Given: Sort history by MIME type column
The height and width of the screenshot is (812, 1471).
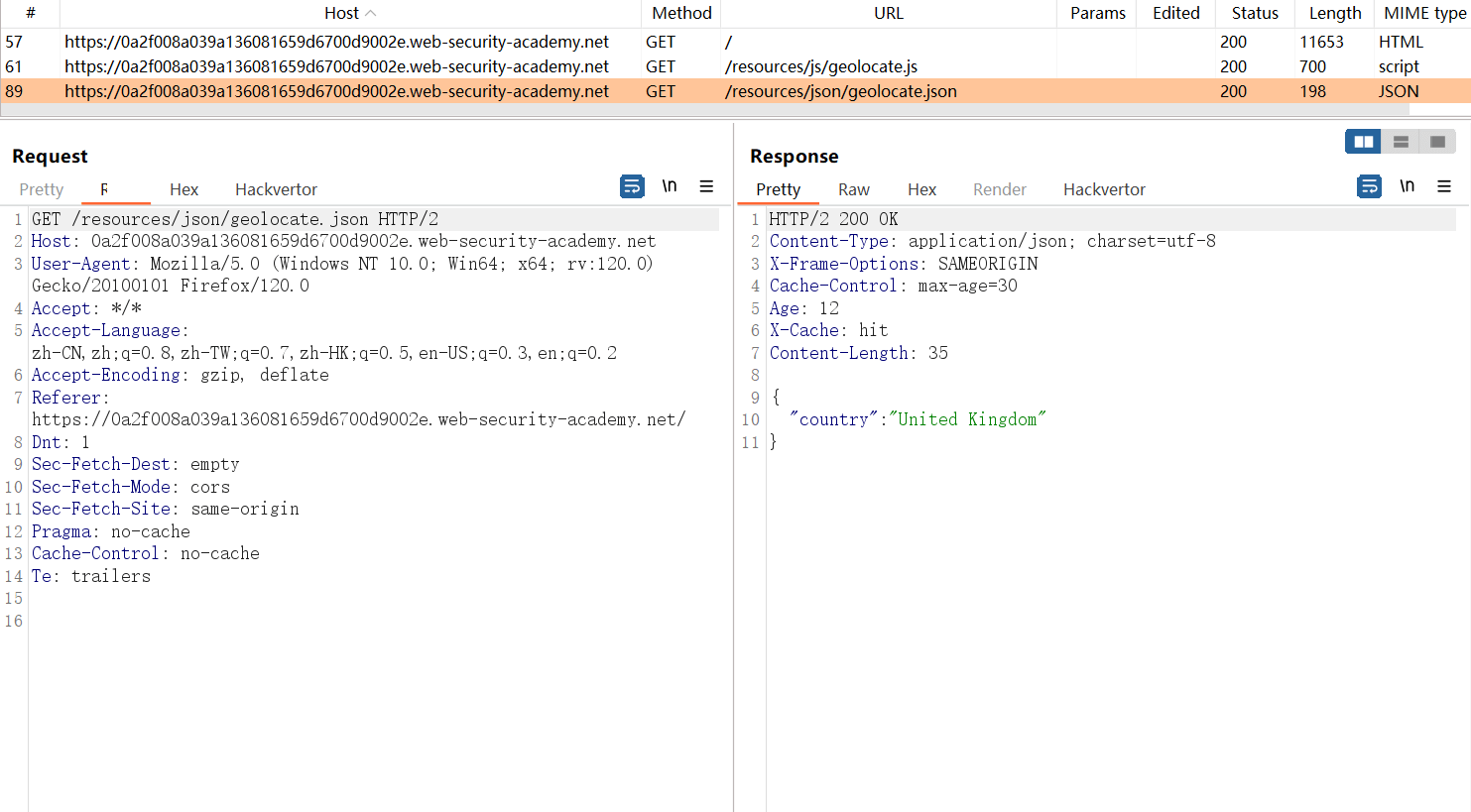Looking at the screenshot, I should (x=1424, y=13).
